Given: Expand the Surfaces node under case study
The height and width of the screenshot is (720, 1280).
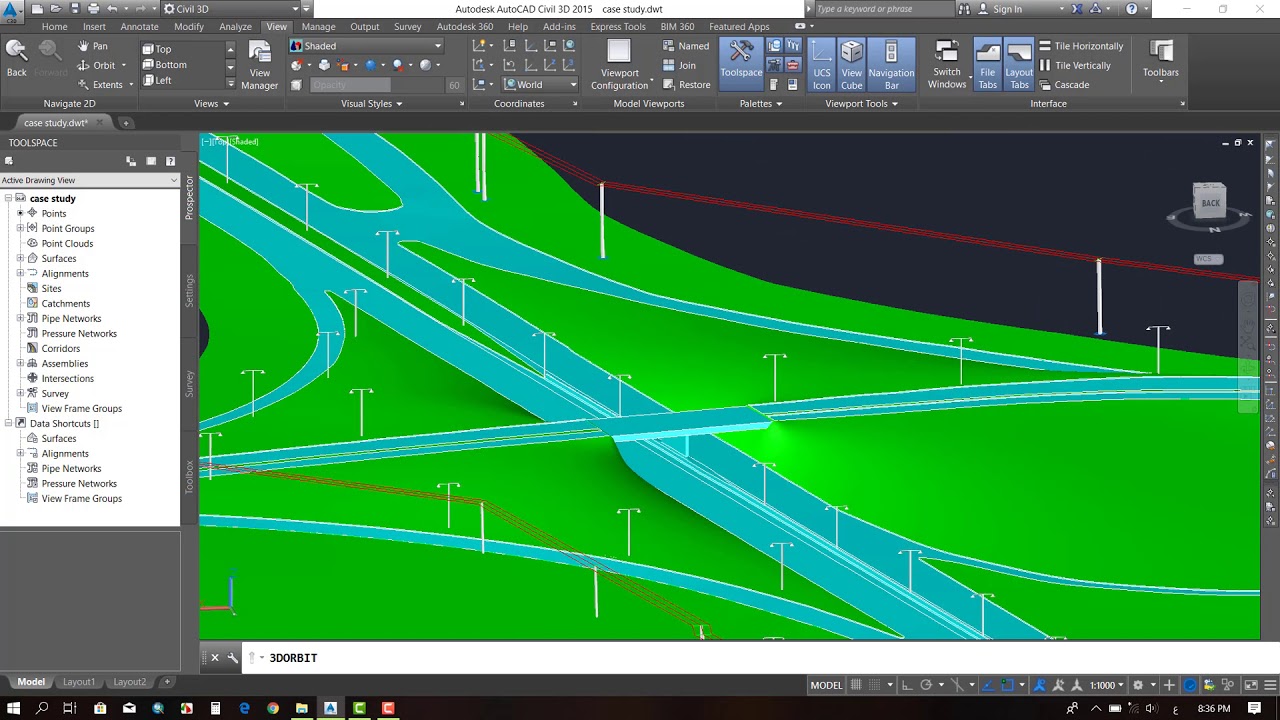Looking at the screenshot, I should pyautogui.click(x=20, y=259).
